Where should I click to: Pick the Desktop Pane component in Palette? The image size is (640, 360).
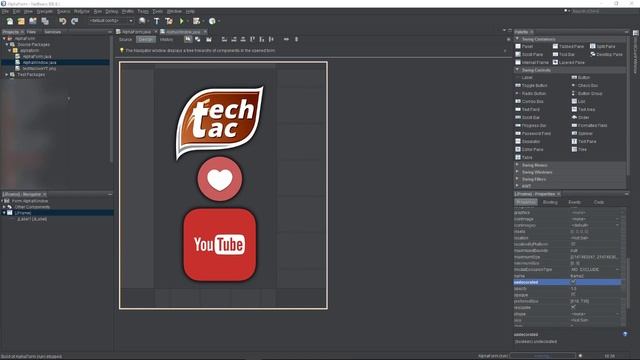point(606,54)
